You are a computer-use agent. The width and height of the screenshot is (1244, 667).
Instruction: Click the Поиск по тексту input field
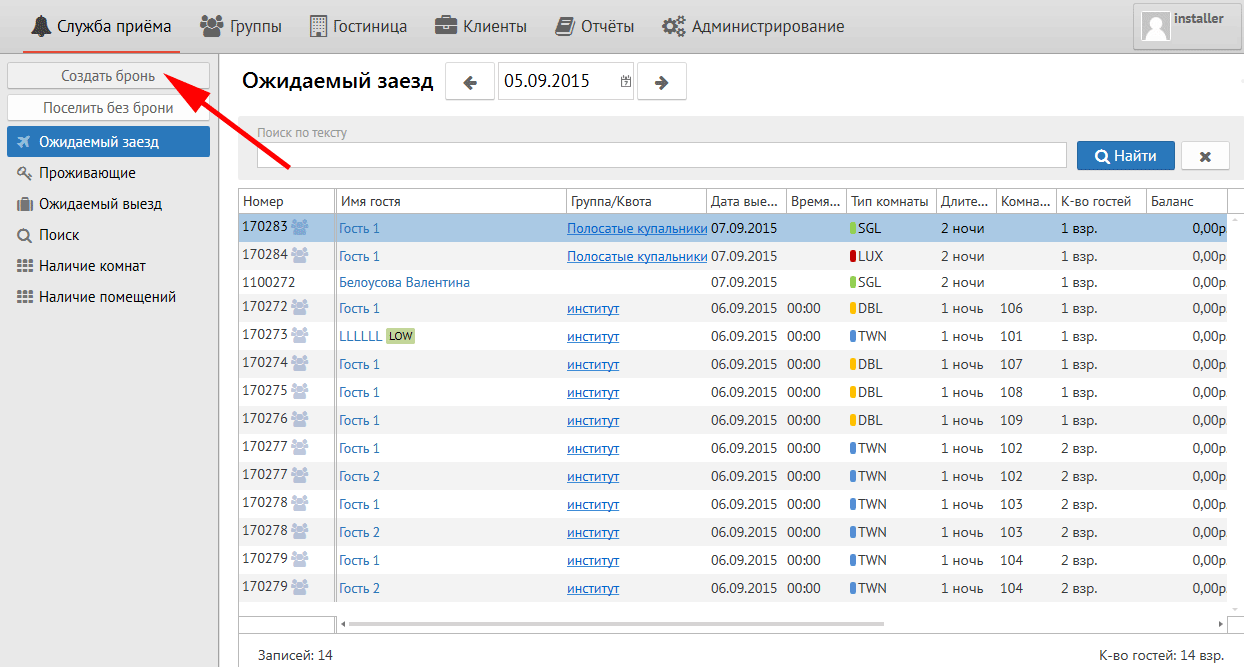[x=661, y=155]
